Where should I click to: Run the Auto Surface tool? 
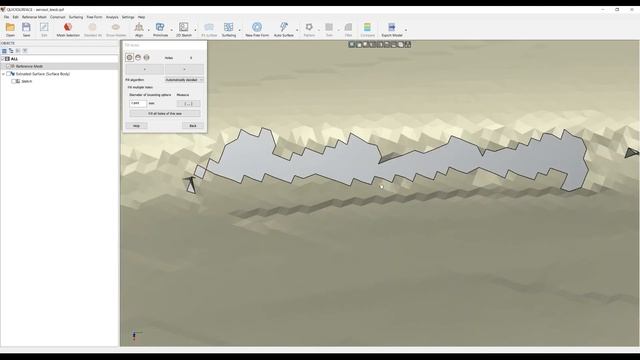click(x=284, y=28)
